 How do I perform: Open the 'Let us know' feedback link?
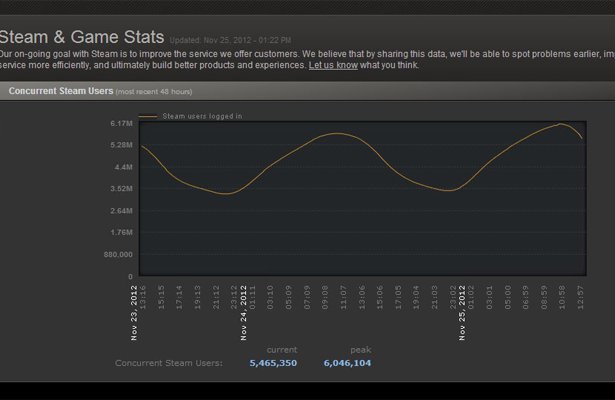(333, 65)
